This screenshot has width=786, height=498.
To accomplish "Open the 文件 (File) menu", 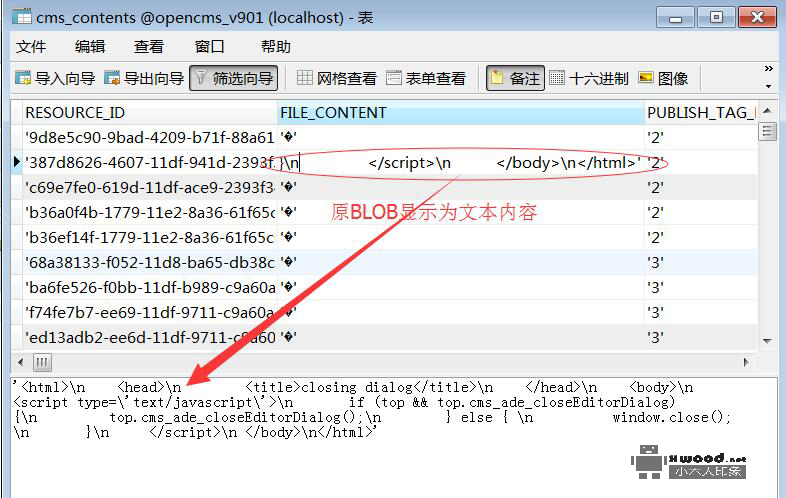I will click(31, 47).
